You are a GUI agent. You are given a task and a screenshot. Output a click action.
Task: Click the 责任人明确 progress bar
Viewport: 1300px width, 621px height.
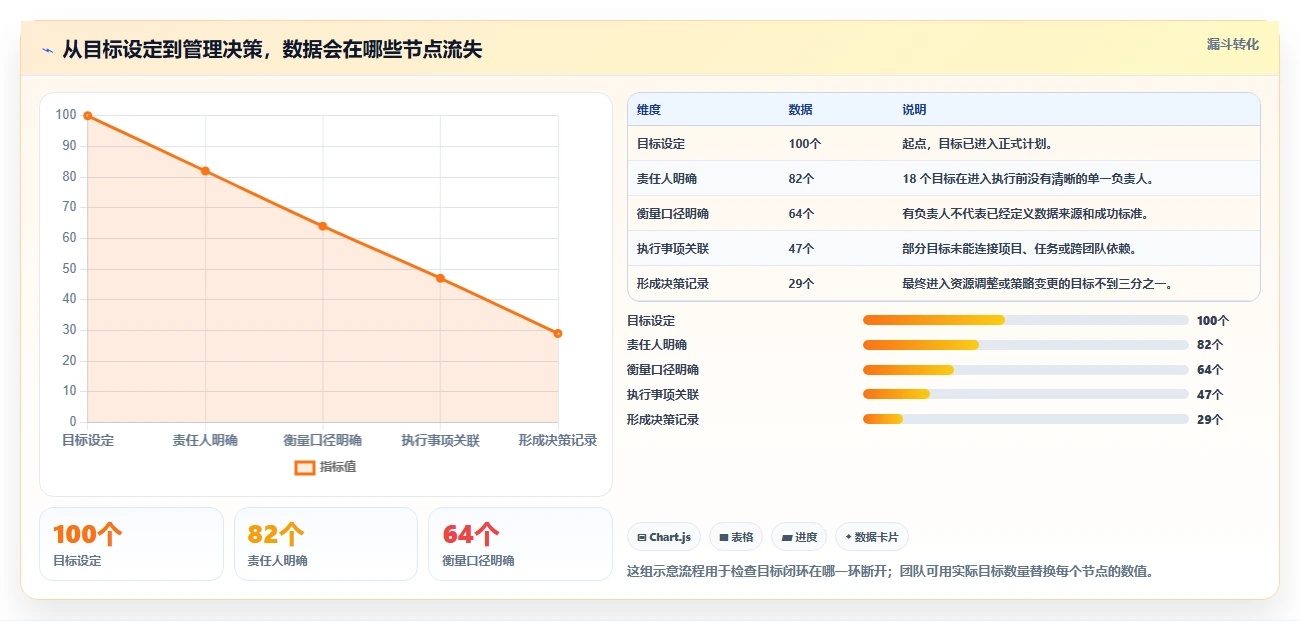(1025, 345)
